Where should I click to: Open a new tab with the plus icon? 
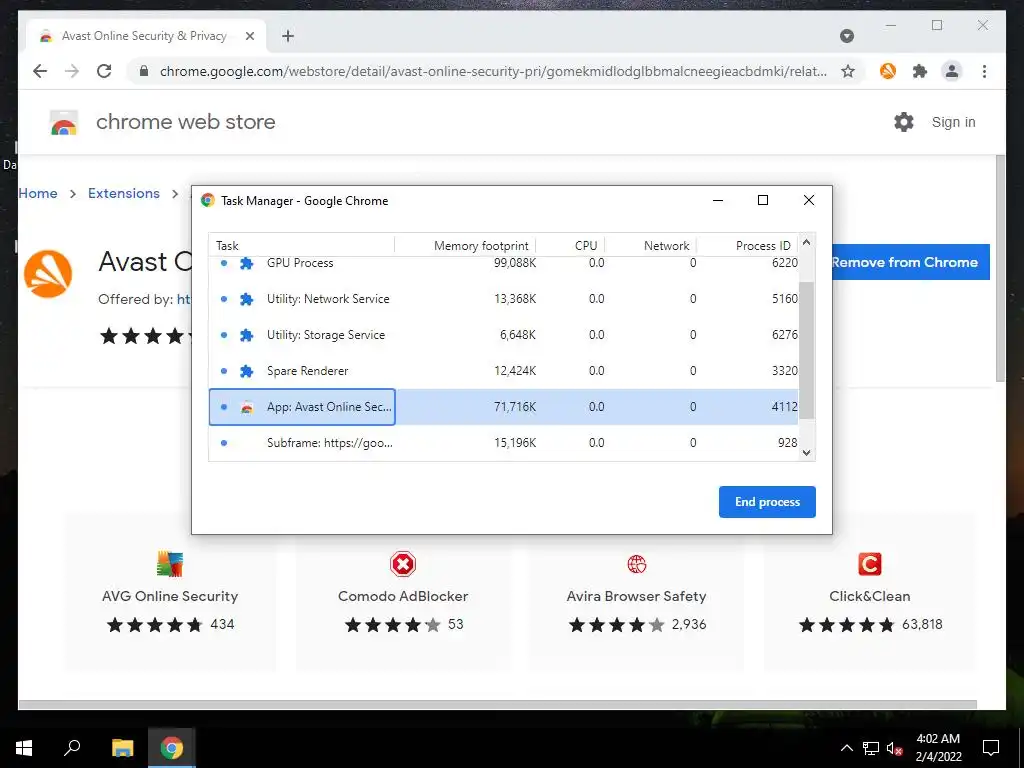click(x=288, y=36)
